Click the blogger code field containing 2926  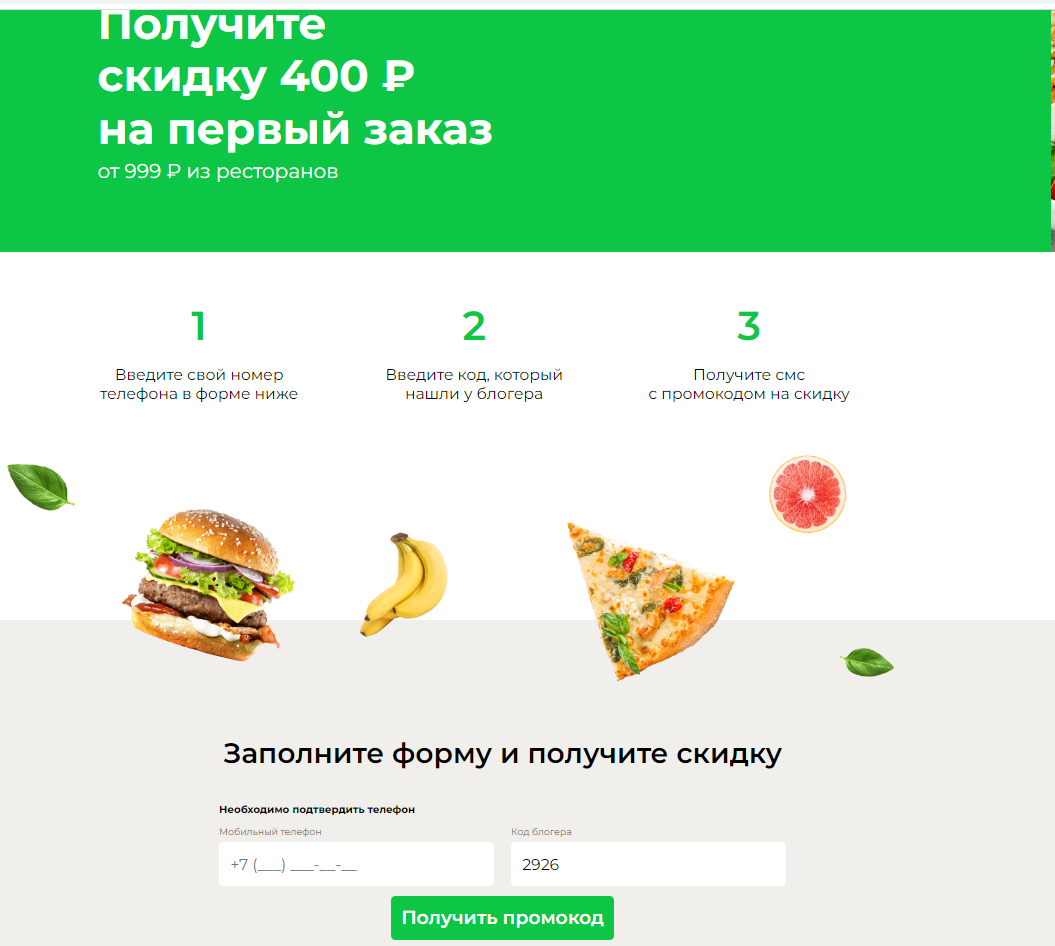click(648, 864)
